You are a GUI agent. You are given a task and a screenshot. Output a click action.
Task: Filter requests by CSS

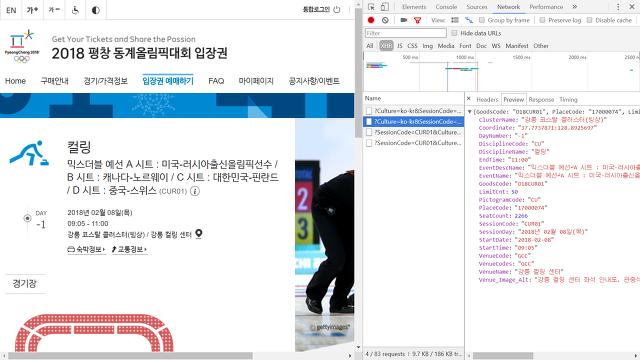(412, 46)
